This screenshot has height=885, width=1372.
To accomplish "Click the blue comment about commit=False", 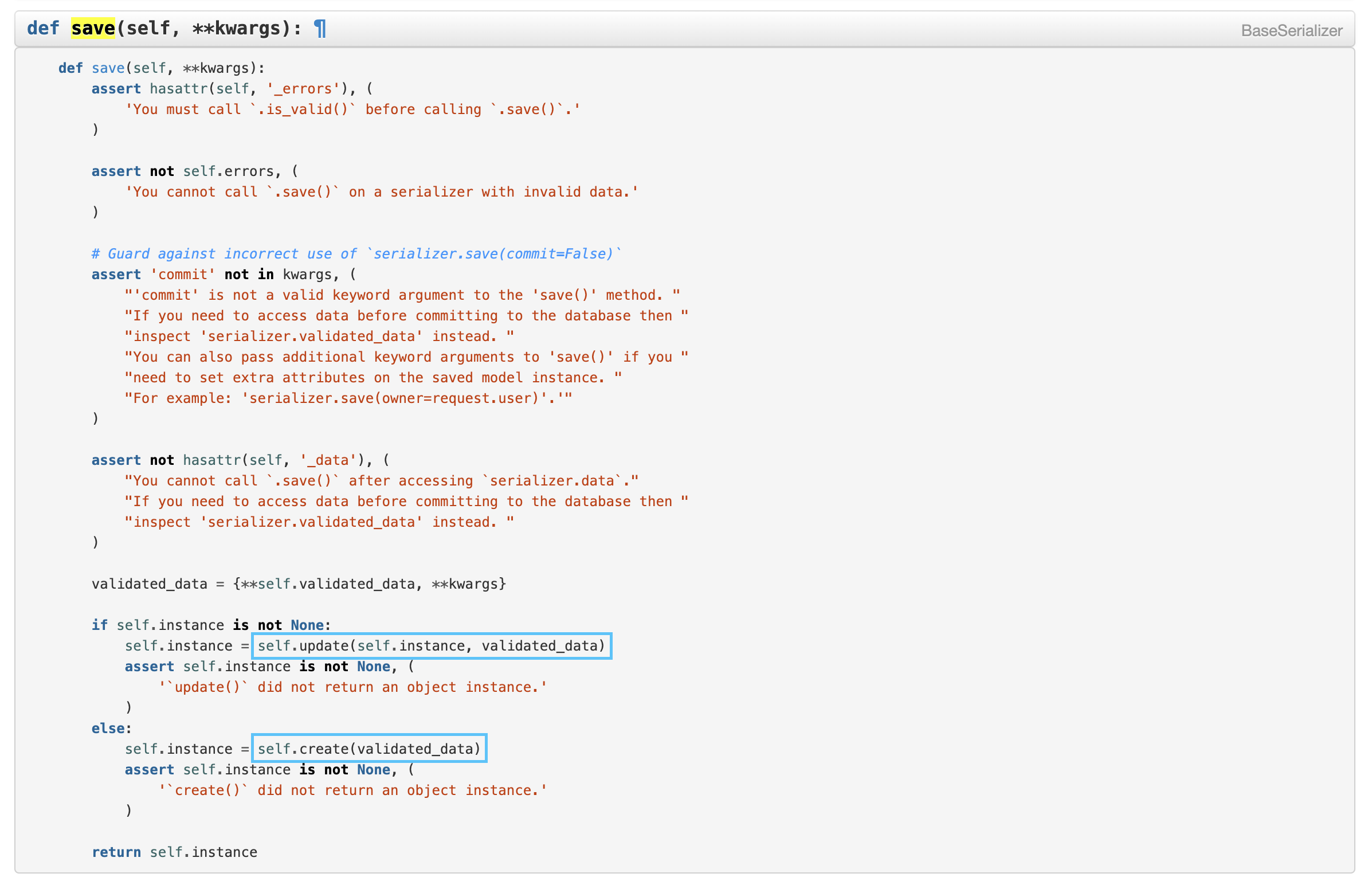I will tap(356, 254).
